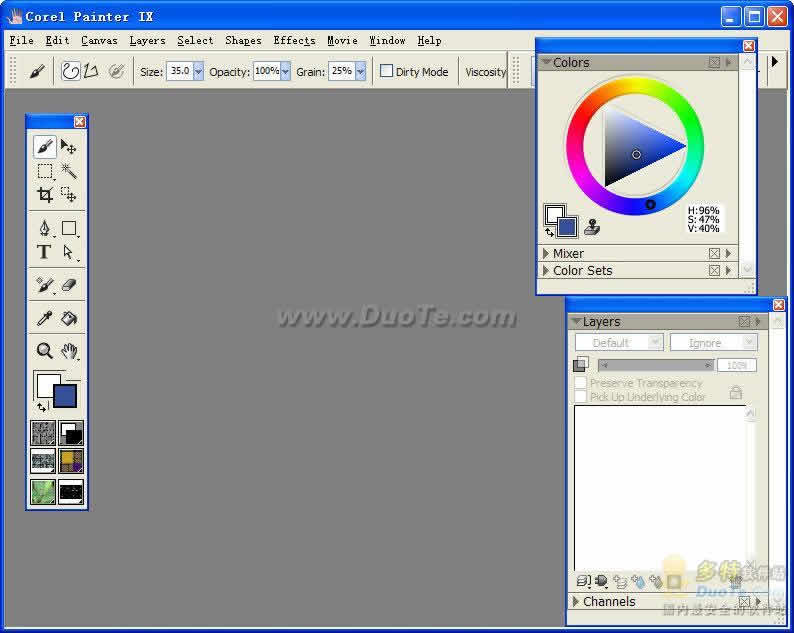Click the Layer Commands icon
794x633 pixels.
pos(583,581)
